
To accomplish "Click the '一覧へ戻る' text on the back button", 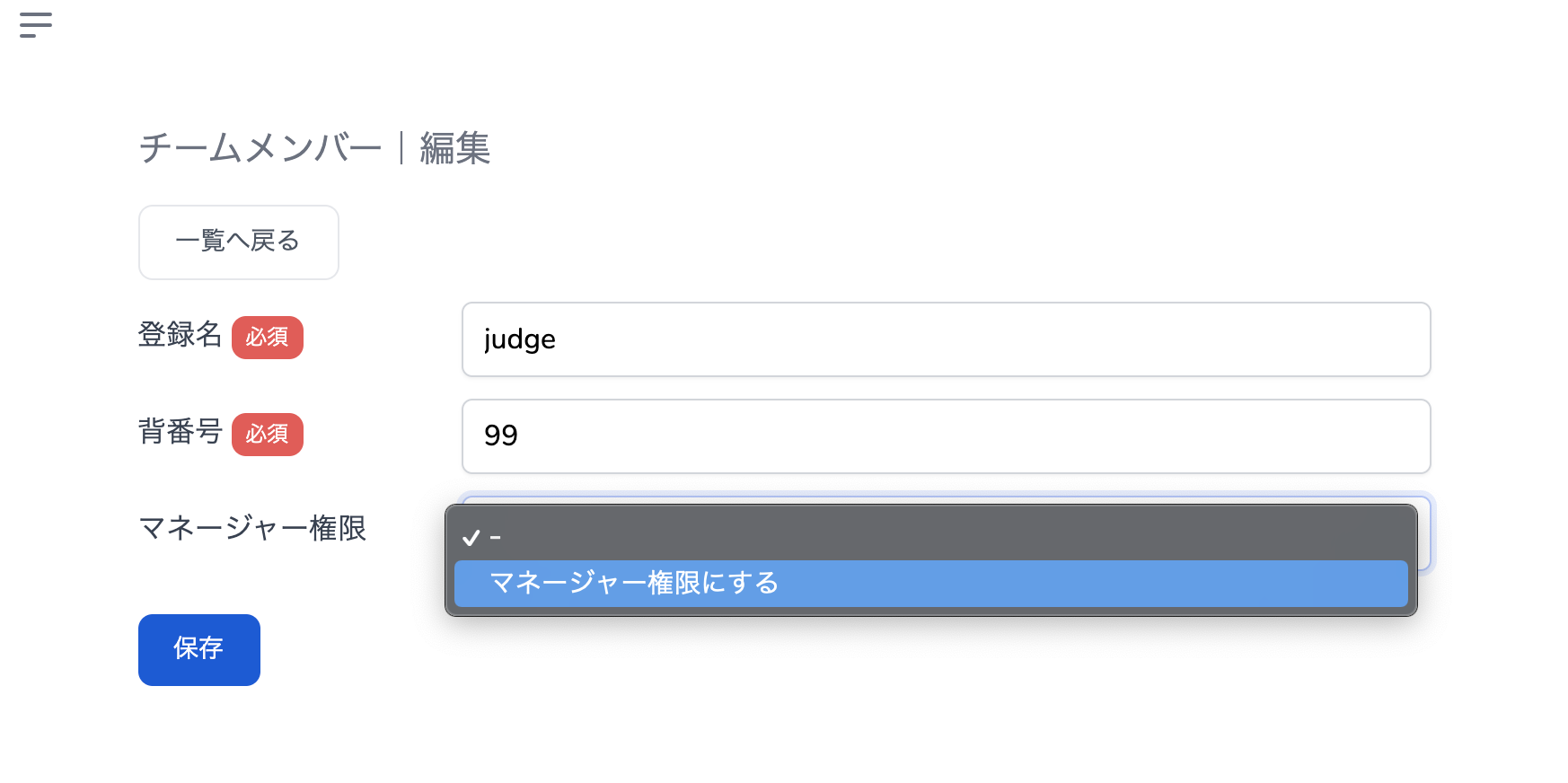I will [x=238, y=241].
